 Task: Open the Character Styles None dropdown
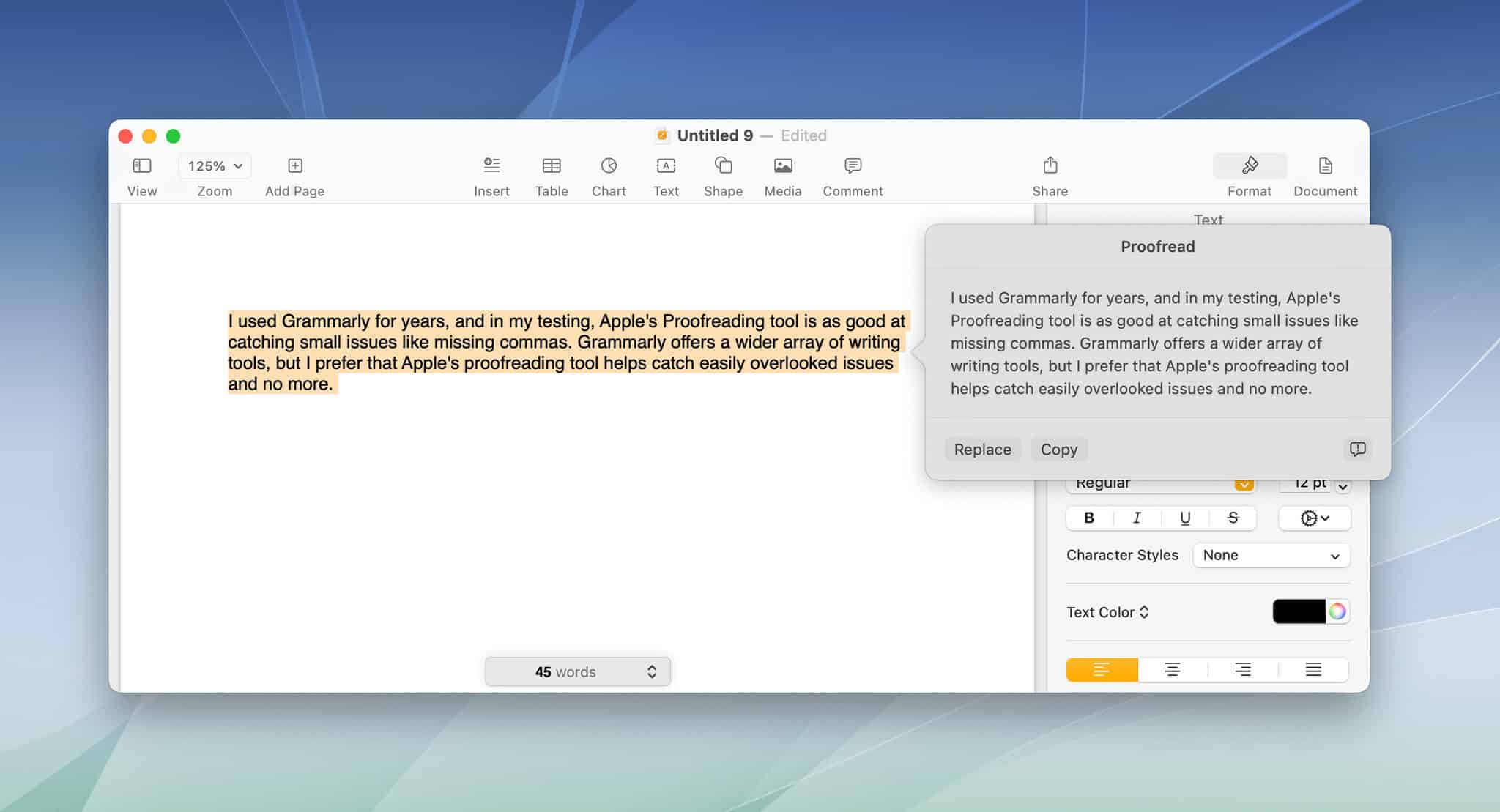tap(1271, 555)
